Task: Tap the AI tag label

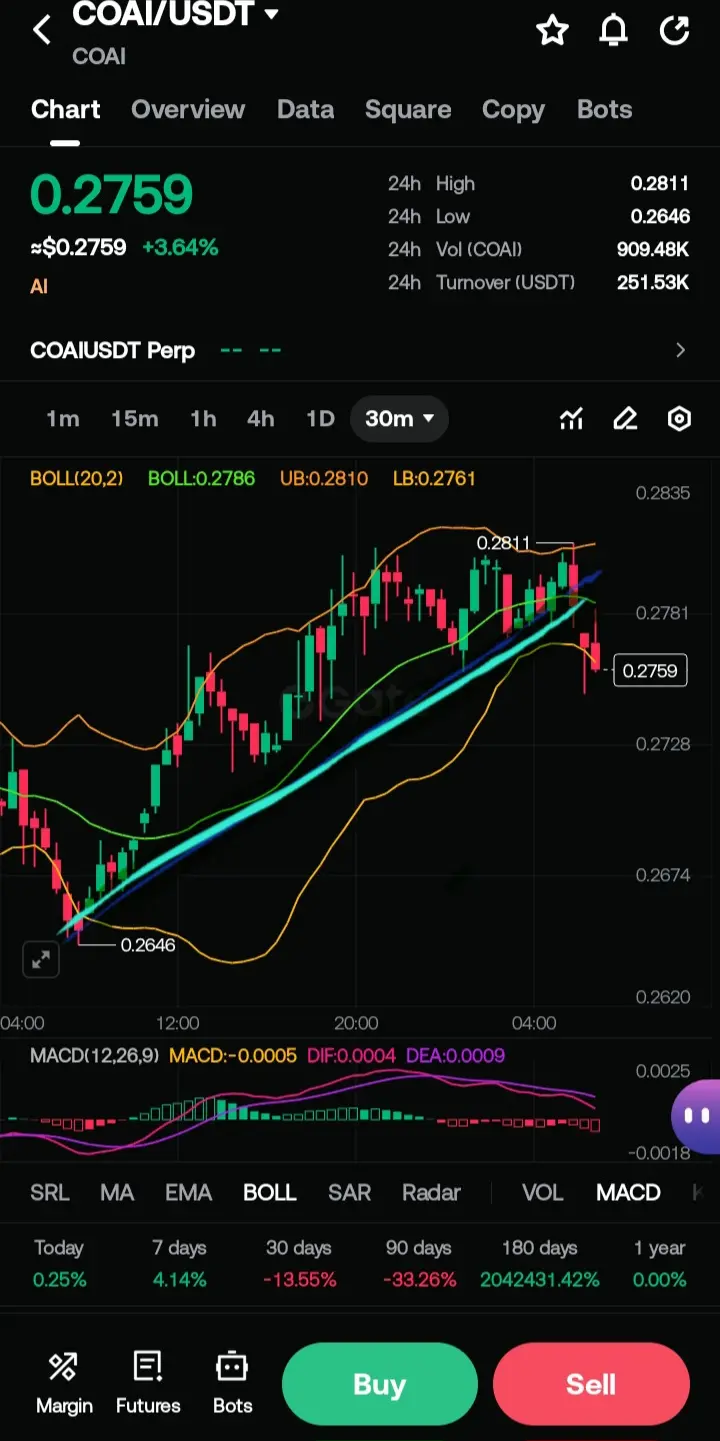Action: (x=39, y=287)
